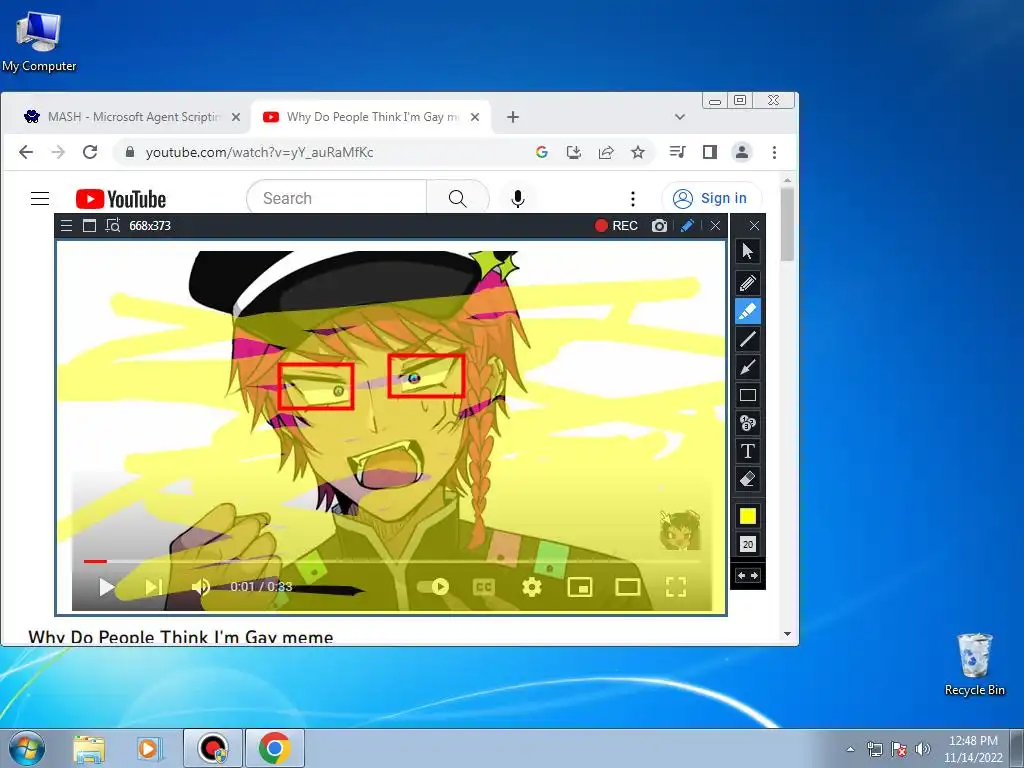Open the YouTube guide hamburger menu
1024x768 pixels.
(x=40, y=198)
